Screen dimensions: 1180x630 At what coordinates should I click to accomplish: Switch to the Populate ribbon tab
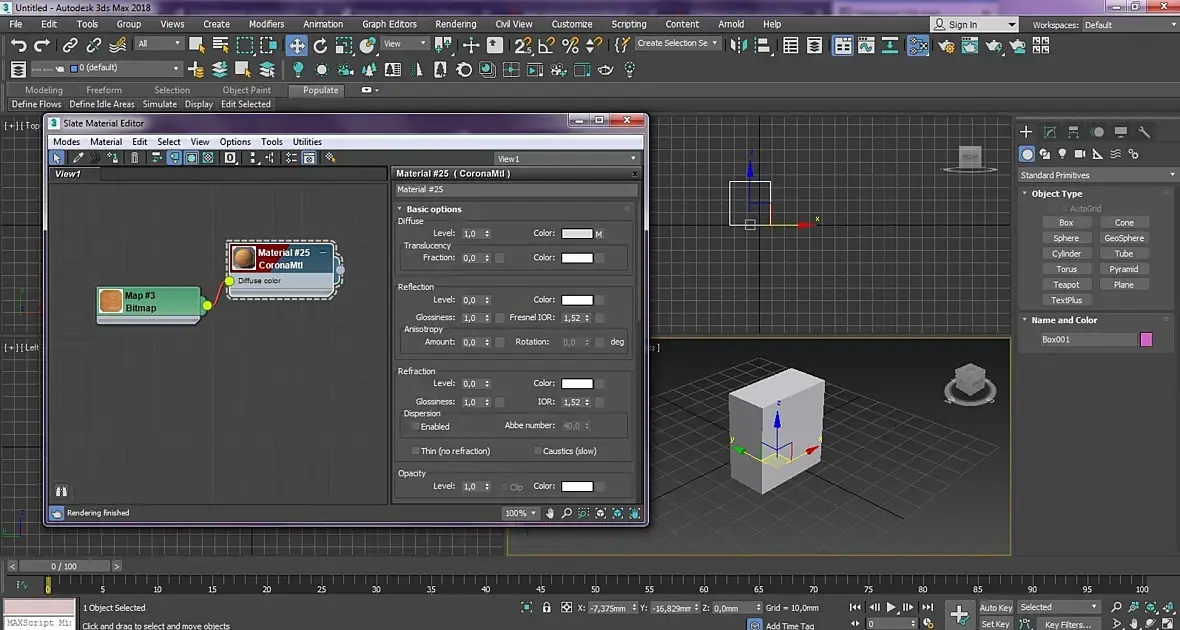321,90
